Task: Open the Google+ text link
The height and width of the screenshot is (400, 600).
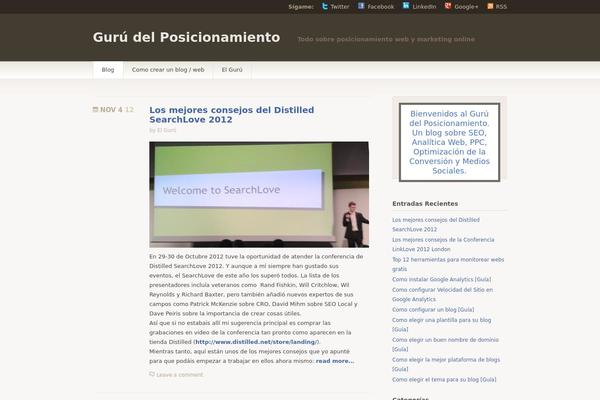Action: 466,7
